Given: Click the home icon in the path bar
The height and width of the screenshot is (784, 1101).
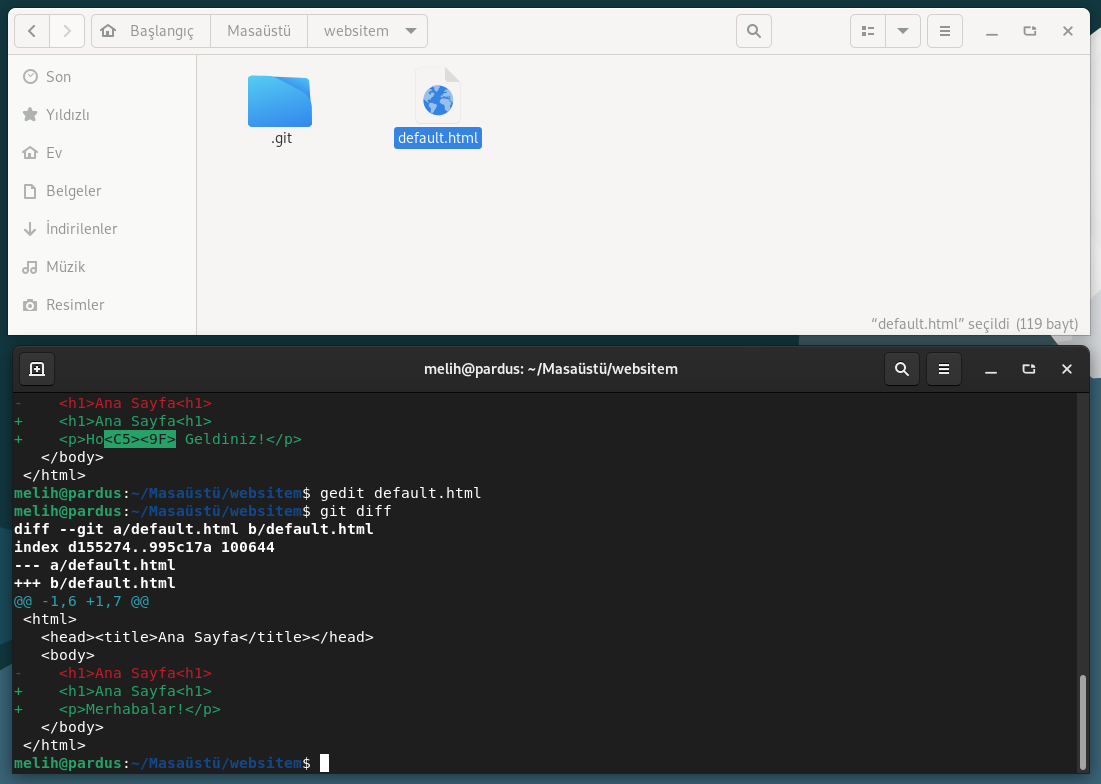Looking at the screenshot, I should 108,31.
